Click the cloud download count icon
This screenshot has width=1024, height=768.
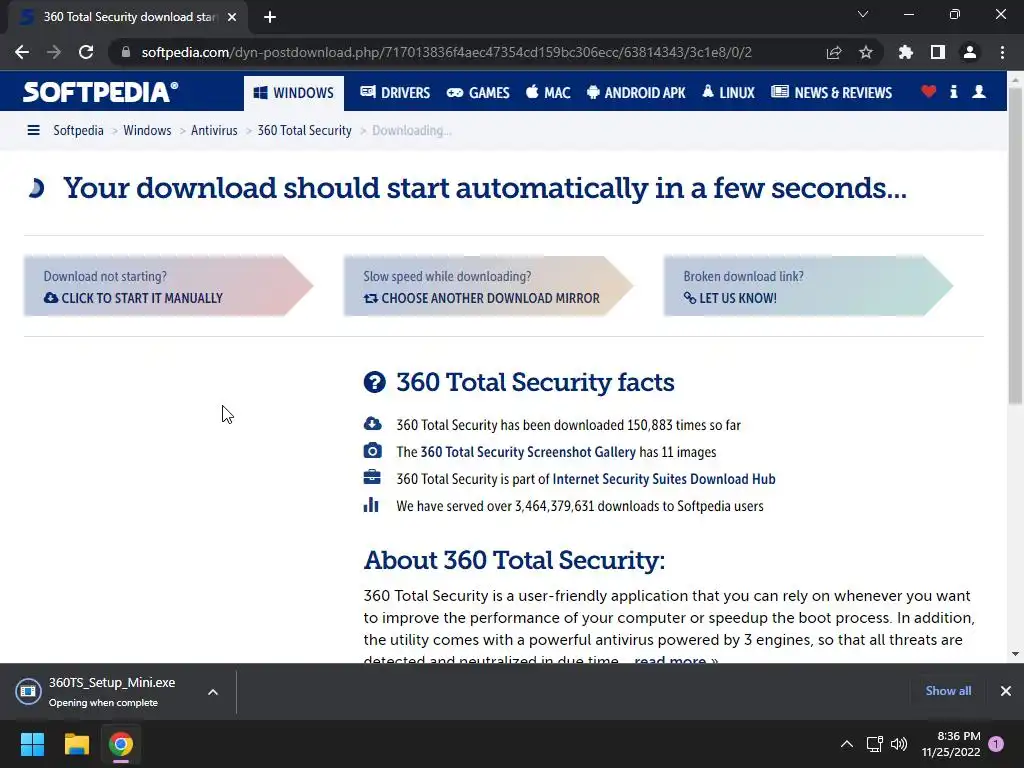point(372,424)
